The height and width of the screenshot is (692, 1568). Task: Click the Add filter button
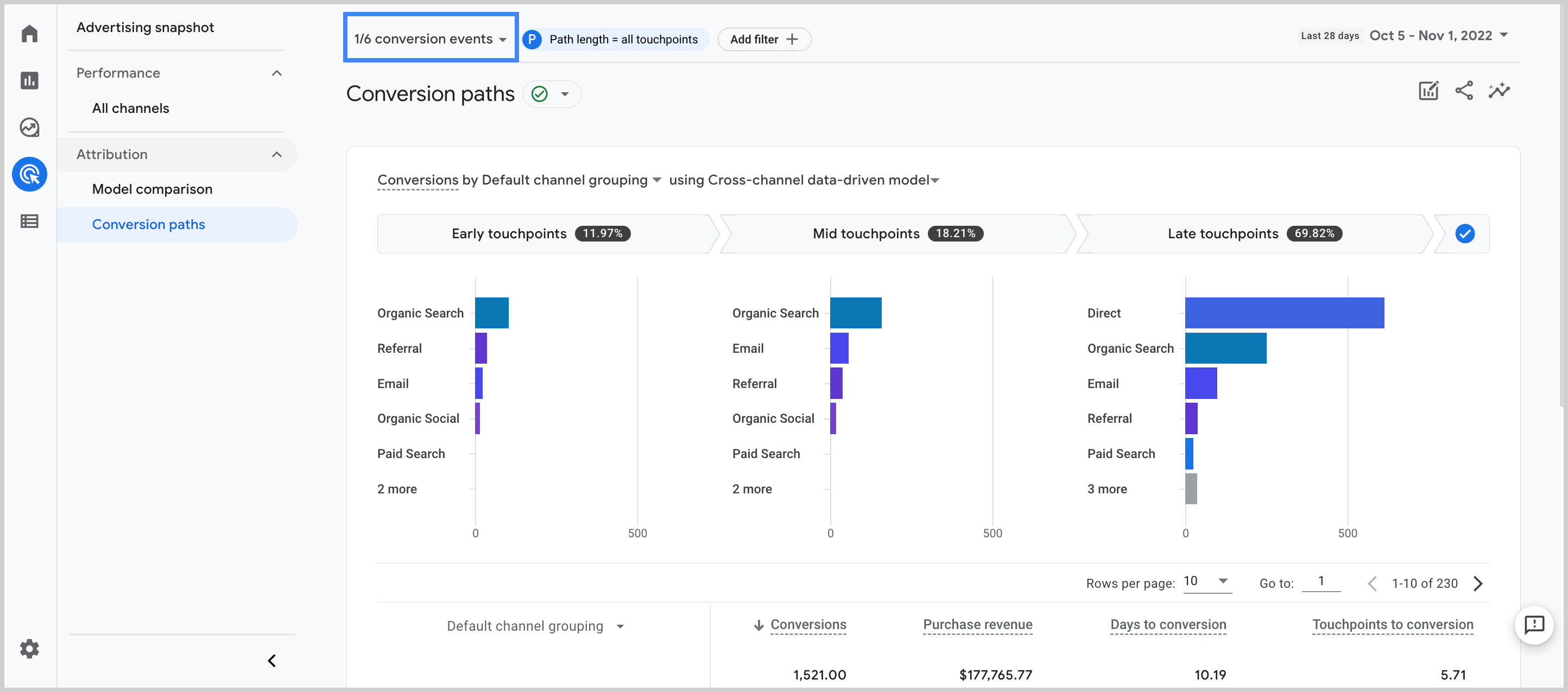(764, 40)
